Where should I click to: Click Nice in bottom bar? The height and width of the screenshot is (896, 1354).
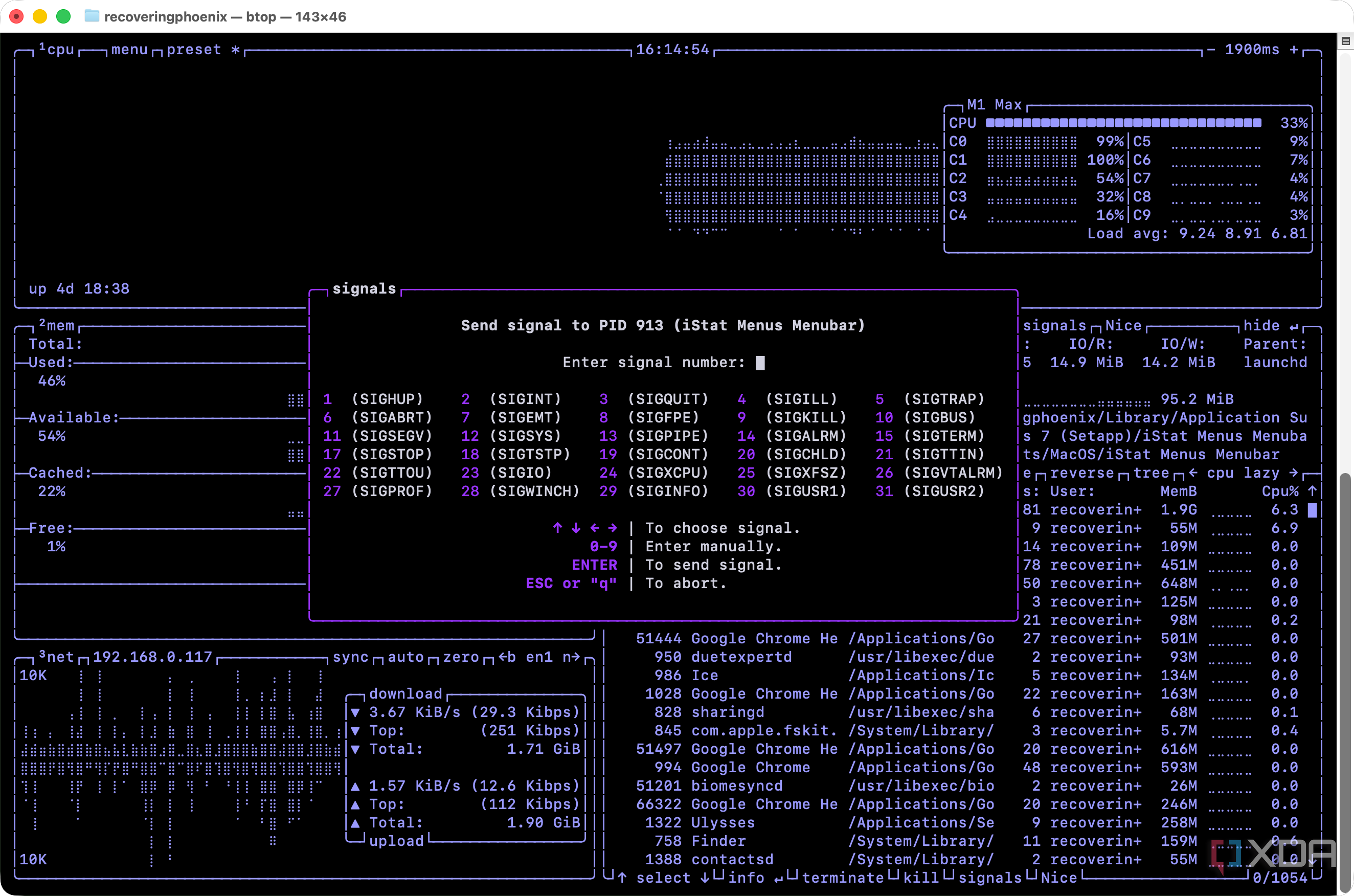tap(1059, 878)
